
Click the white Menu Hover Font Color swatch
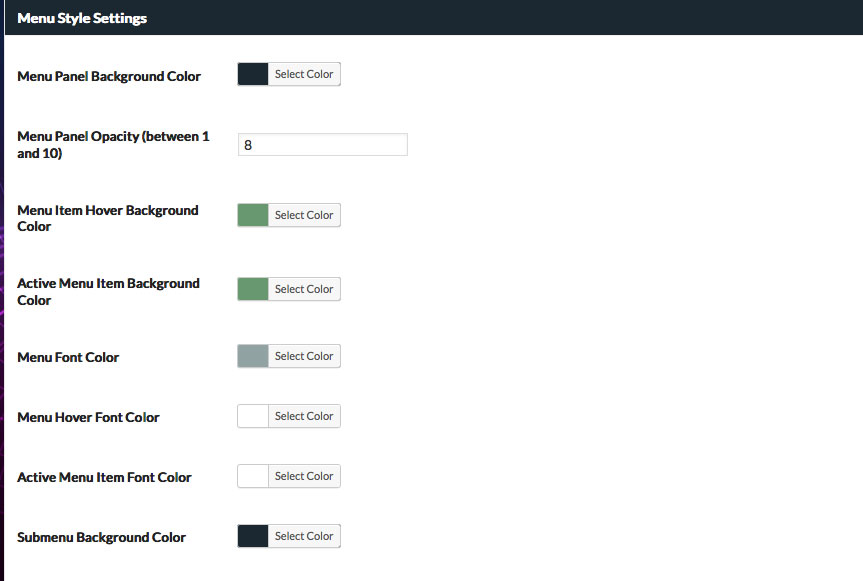coord(253,416)
